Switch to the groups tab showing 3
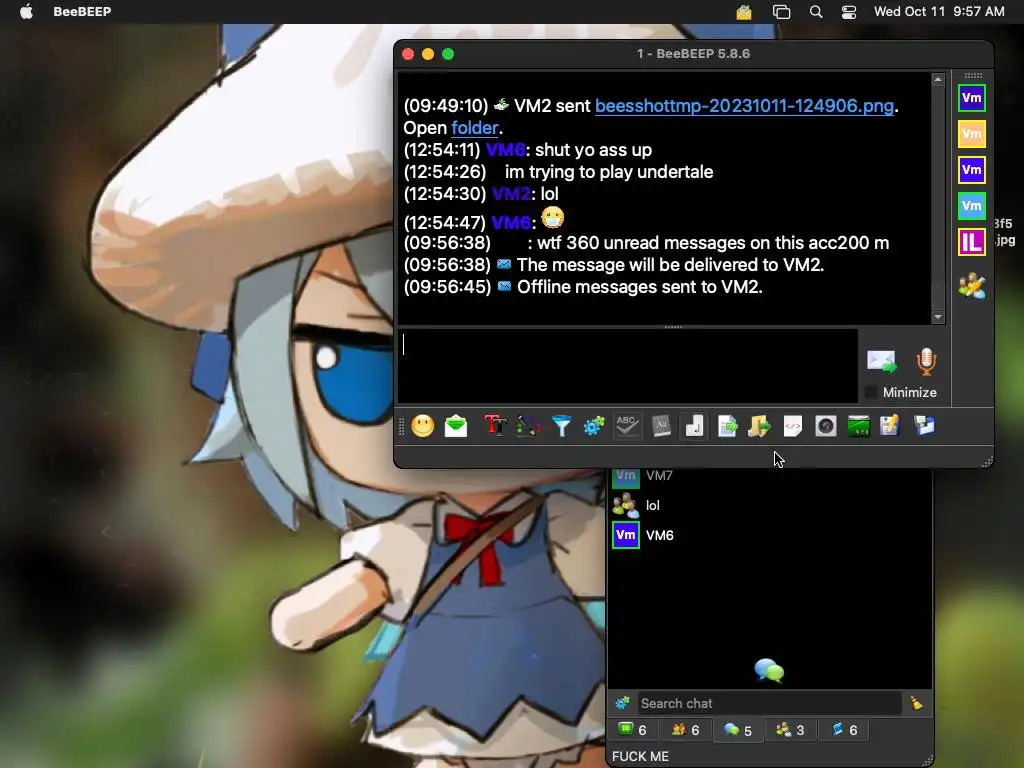This screenshot has height=768, width=1024. 790,730
